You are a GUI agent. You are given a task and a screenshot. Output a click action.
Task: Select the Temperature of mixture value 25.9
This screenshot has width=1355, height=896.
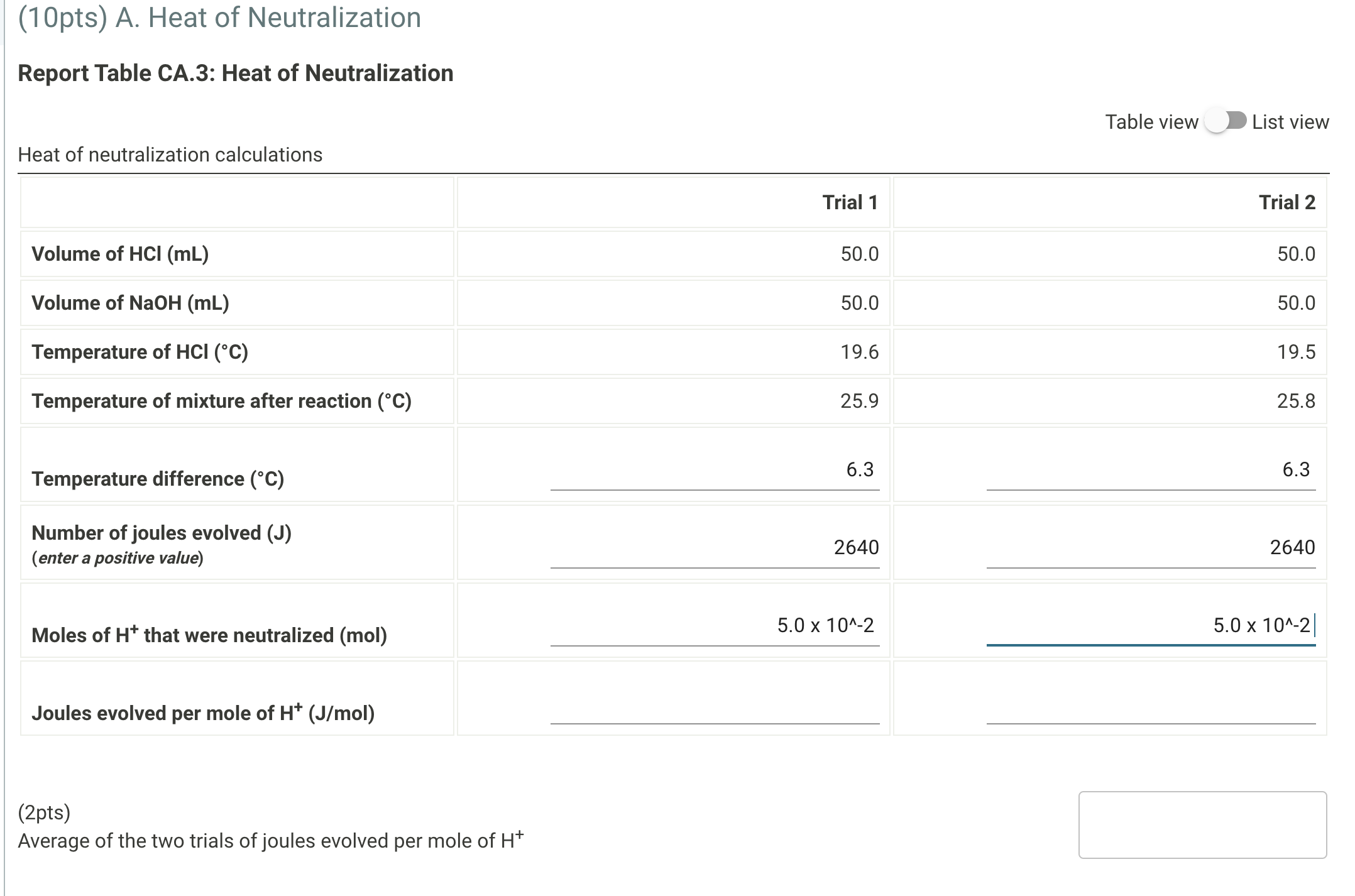click(x=860, y=401)
